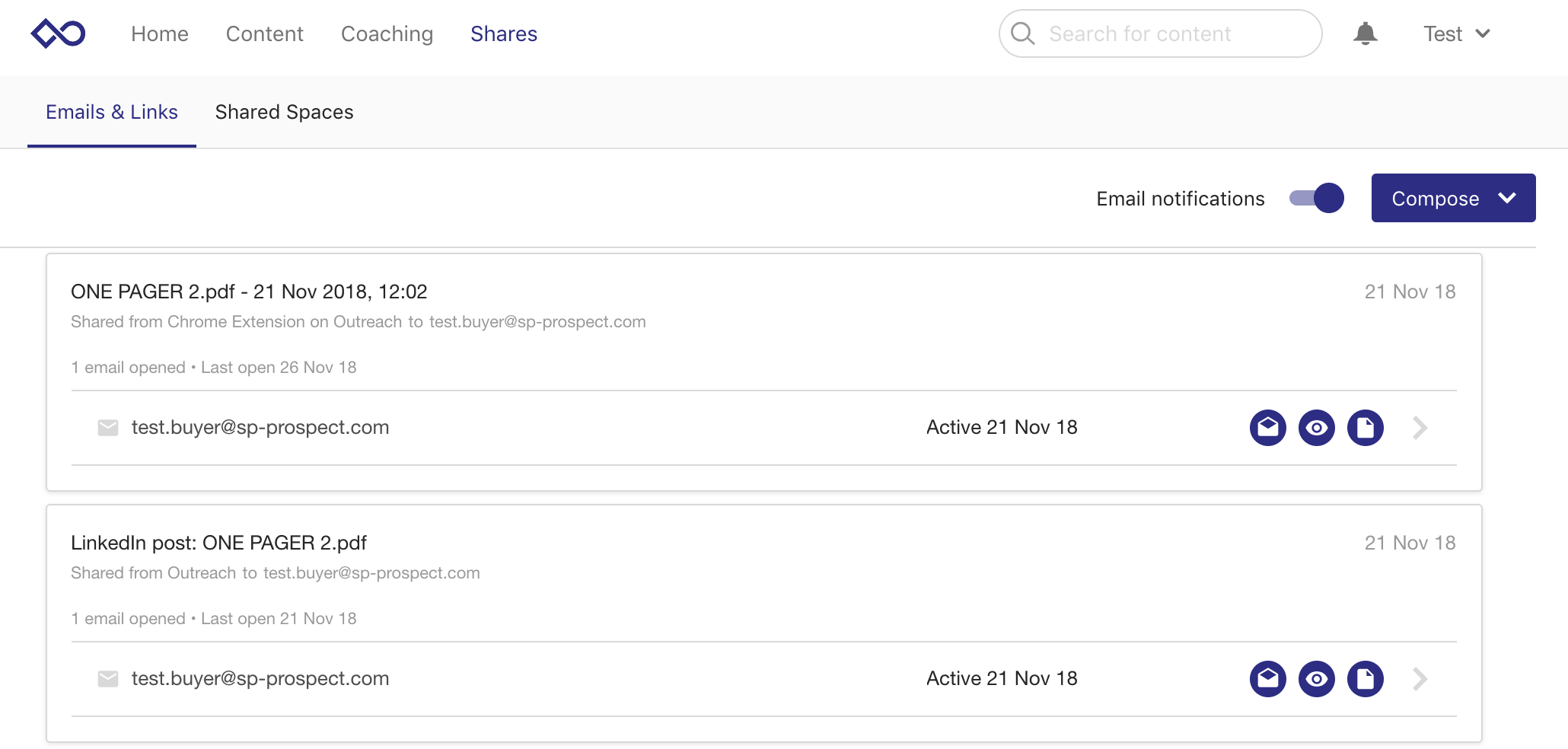Open the Test account menu
The image size is (1568, 749).
[1455, 33]
